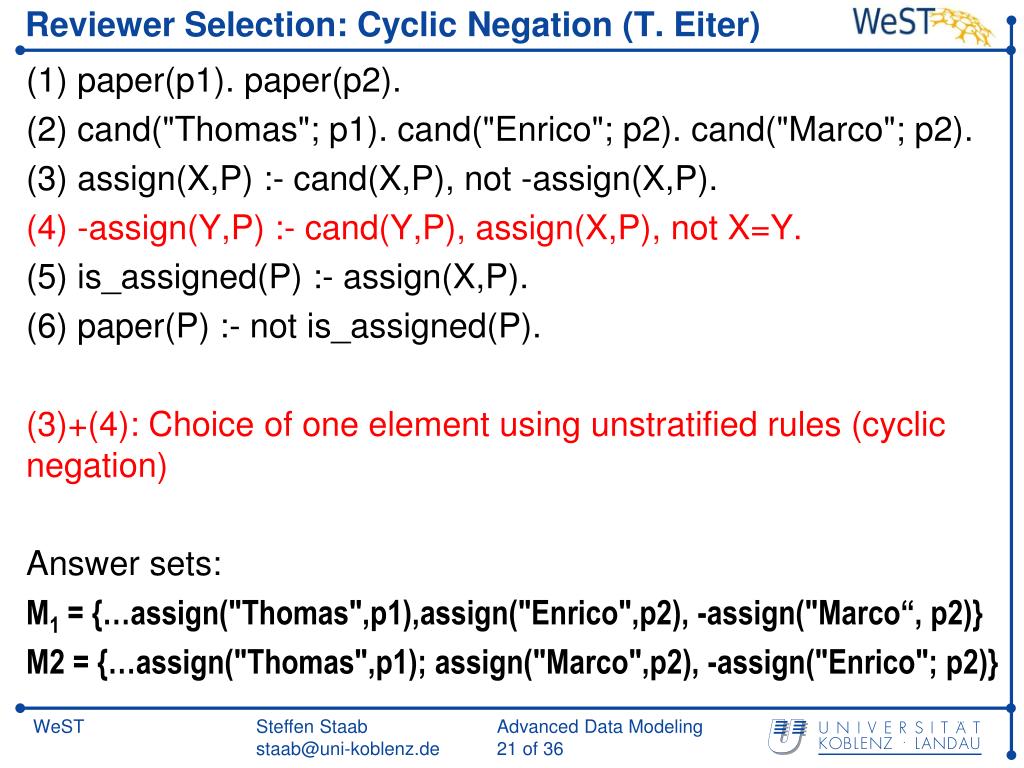The image size is (1024, 768).
Task: Click the WeST logo at top right
Action: pyautogui.click(x=923, y=25)
